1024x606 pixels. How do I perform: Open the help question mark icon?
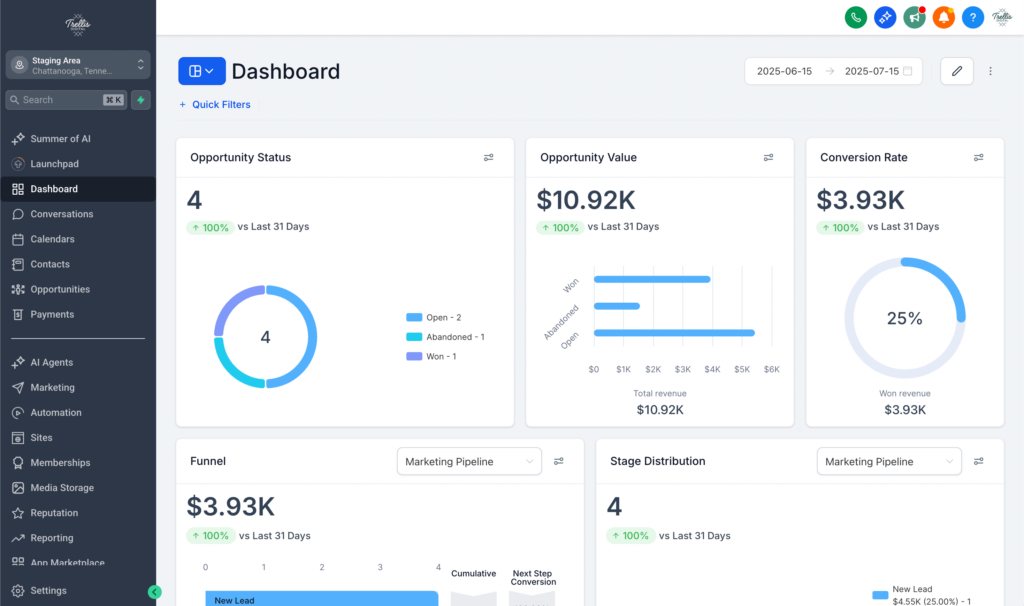972,17
